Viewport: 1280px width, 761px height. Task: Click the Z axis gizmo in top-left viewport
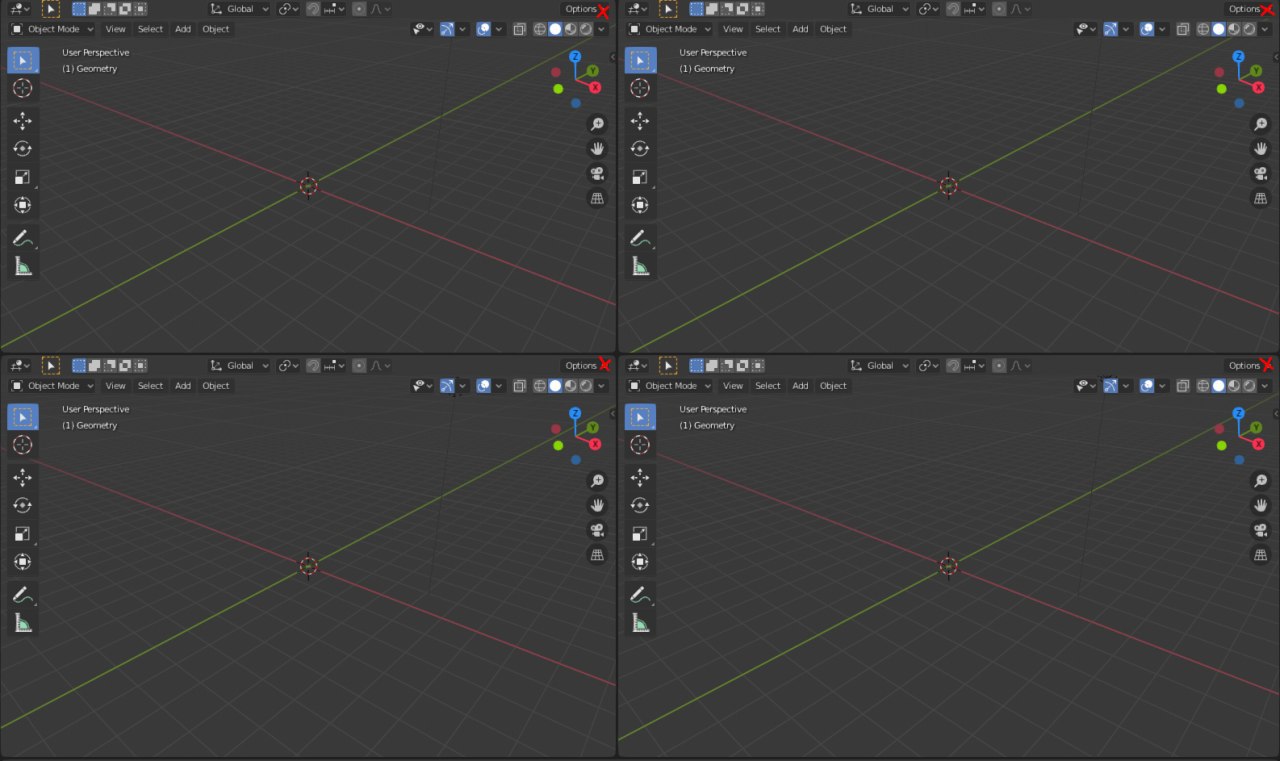575,57
